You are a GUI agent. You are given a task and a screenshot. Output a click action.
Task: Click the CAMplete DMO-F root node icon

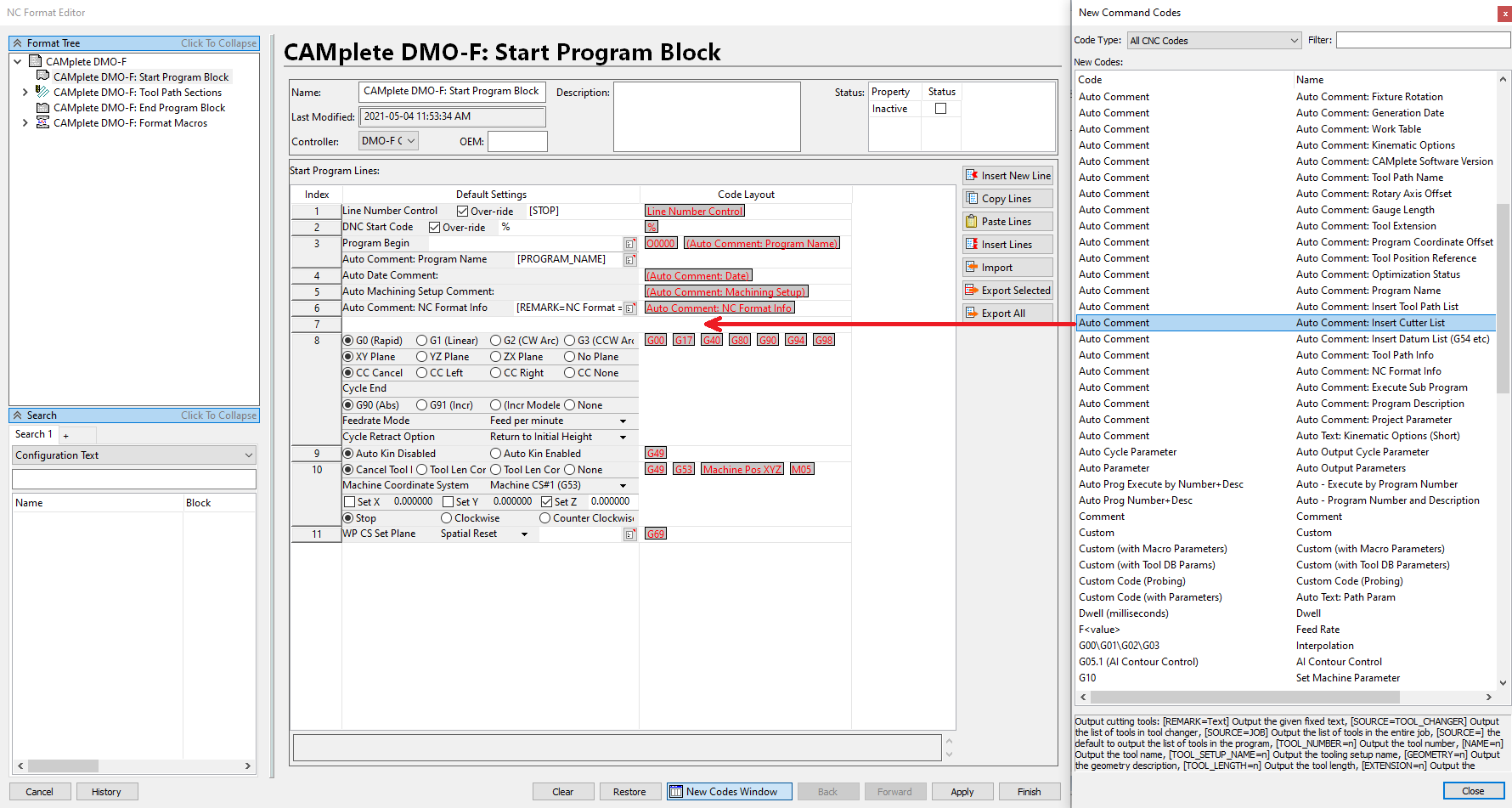coord(36,61)
